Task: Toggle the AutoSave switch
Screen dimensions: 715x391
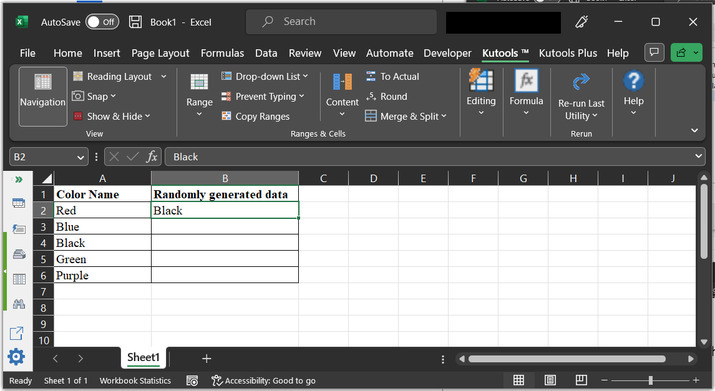Action: tap(102, 22)
